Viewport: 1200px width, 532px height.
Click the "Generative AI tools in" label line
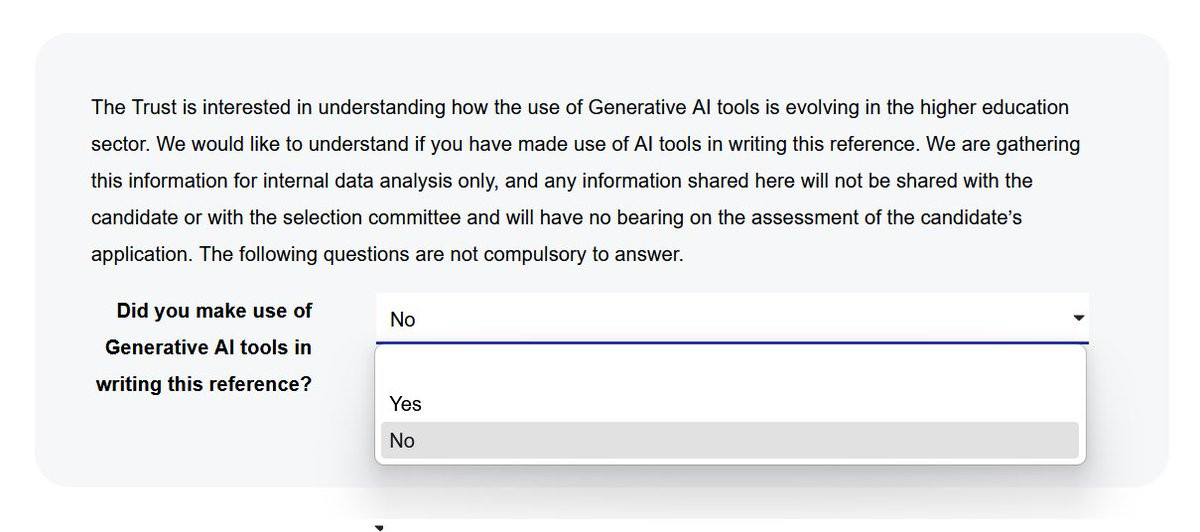coord(208,348)
